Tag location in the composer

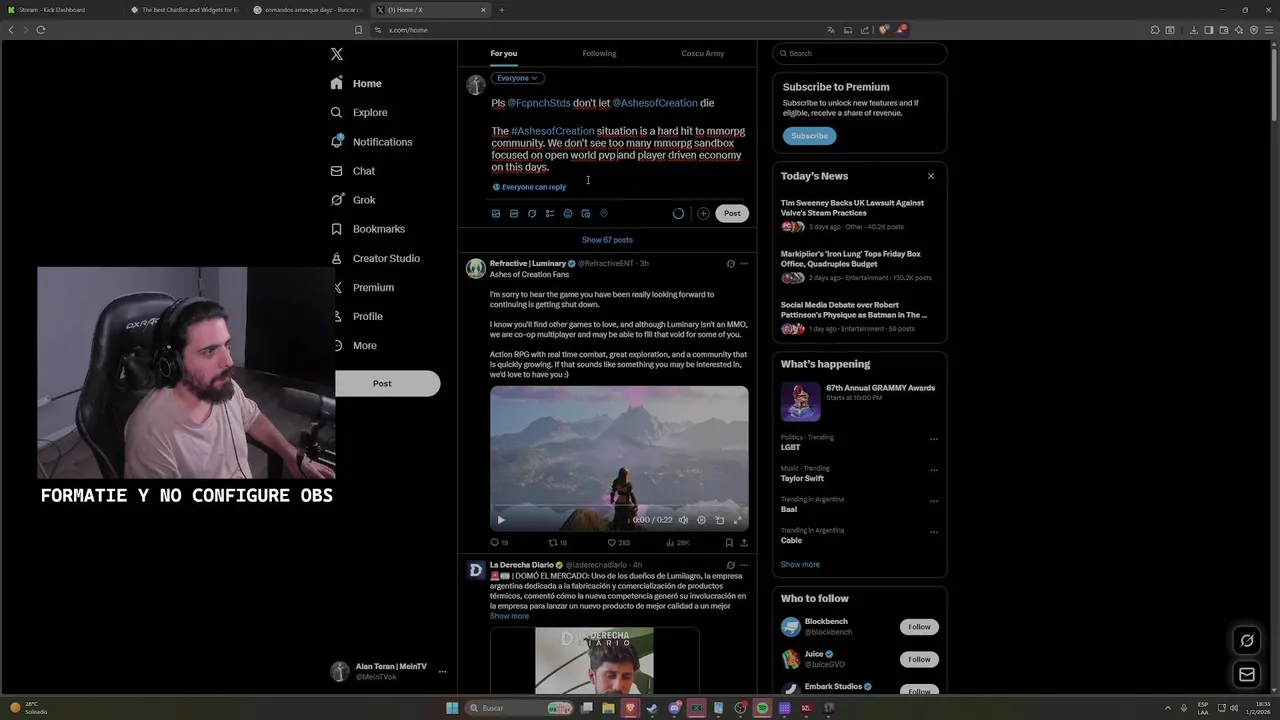(x=604, y=213)
